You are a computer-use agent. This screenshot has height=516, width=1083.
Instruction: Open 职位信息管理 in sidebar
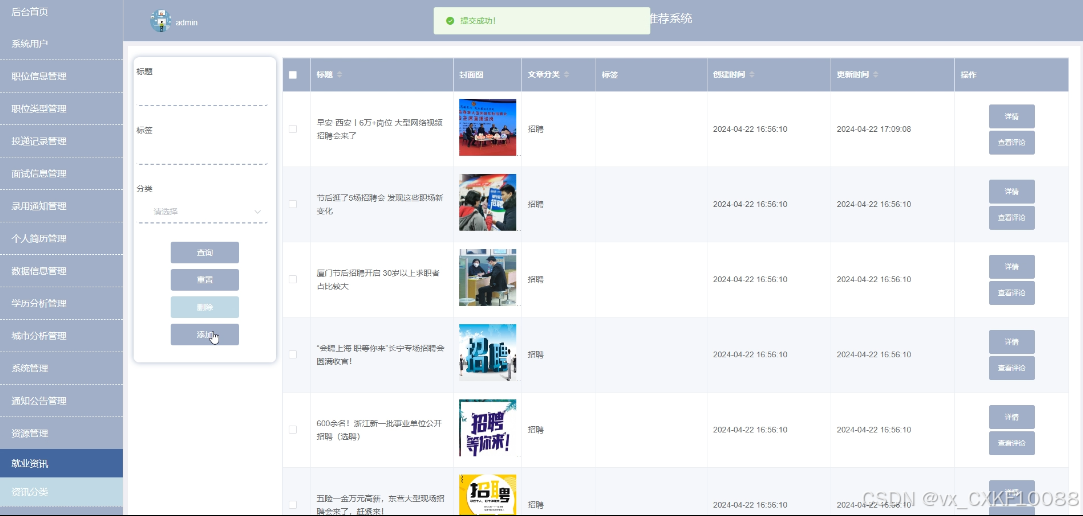tap(61, 76)
